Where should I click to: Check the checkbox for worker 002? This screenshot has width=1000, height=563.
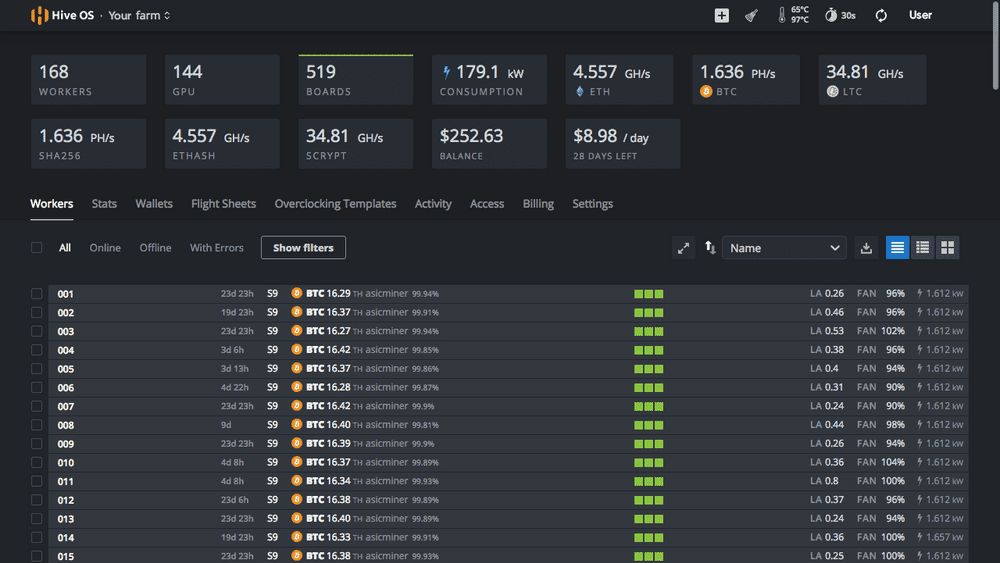point(36,312)
